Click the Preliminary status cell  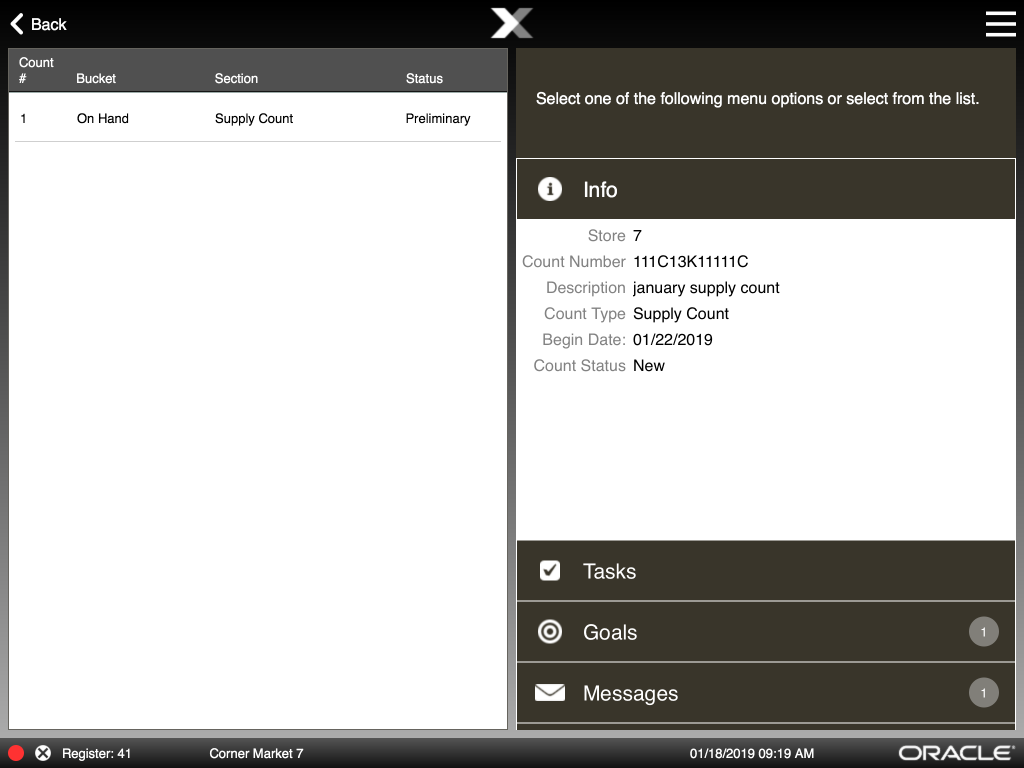pos(438,119)
